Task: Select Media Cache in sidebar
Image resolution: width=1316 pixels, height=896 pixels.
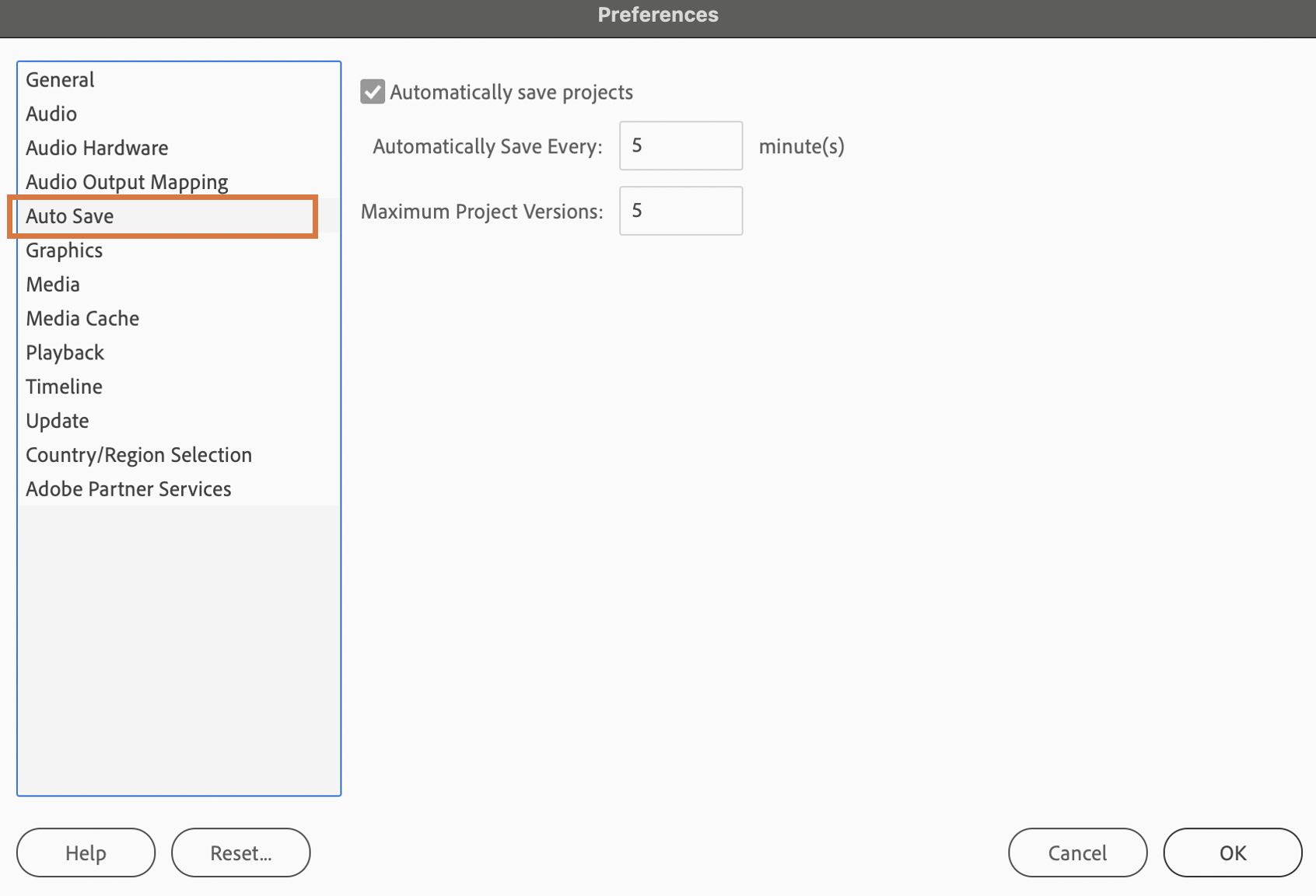Action: pyautogui.click(x=82, y=319)
